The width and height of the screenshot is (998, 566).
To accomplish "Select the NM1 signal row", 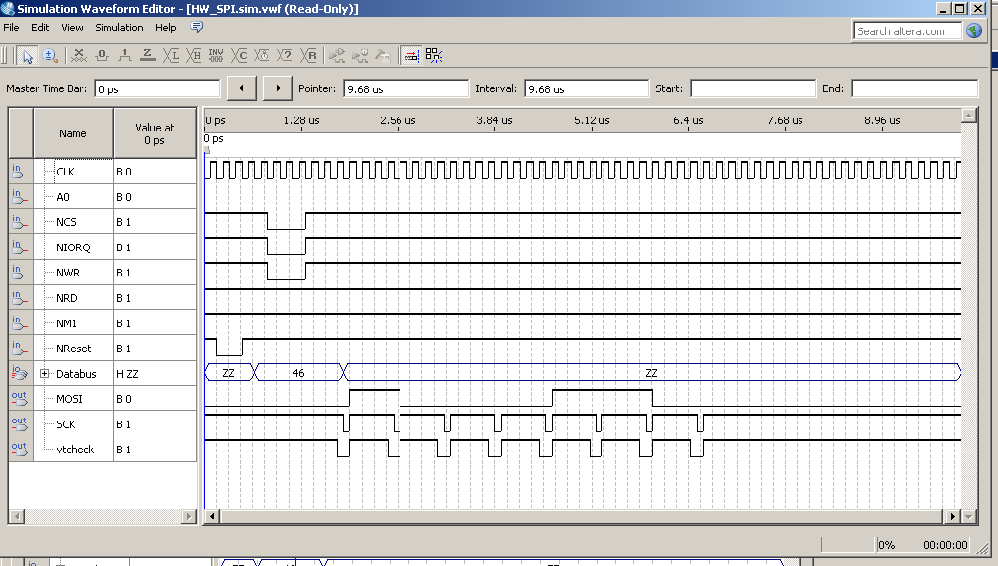I will coord(102,323).
